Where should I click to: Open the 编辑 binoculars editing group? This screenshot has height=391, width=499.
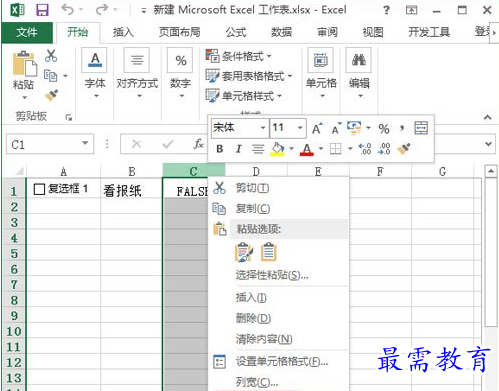tap(359, 60)
